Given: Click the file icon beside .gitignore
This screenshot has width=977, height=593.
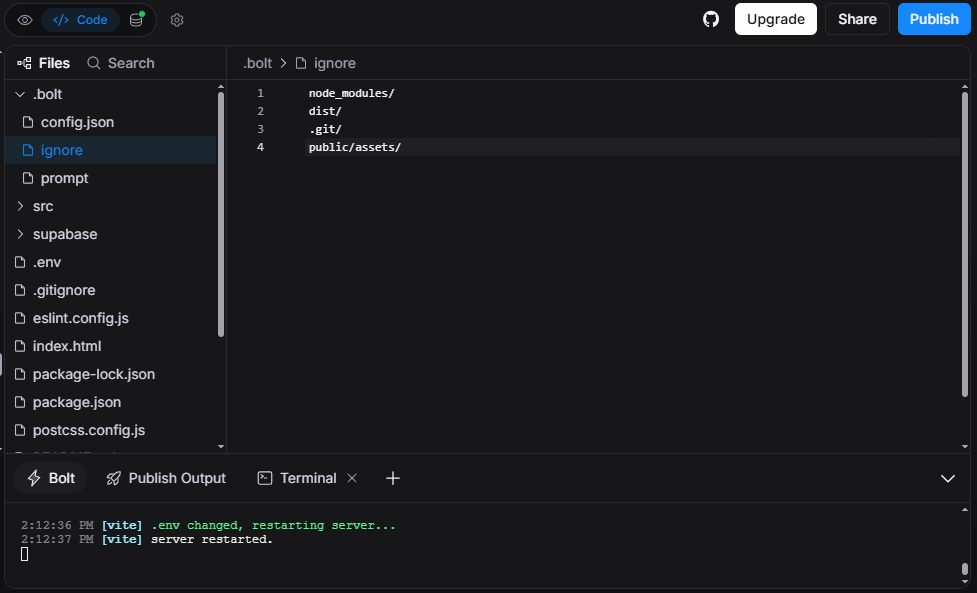Looking at the screenshot, I should 20,290.
